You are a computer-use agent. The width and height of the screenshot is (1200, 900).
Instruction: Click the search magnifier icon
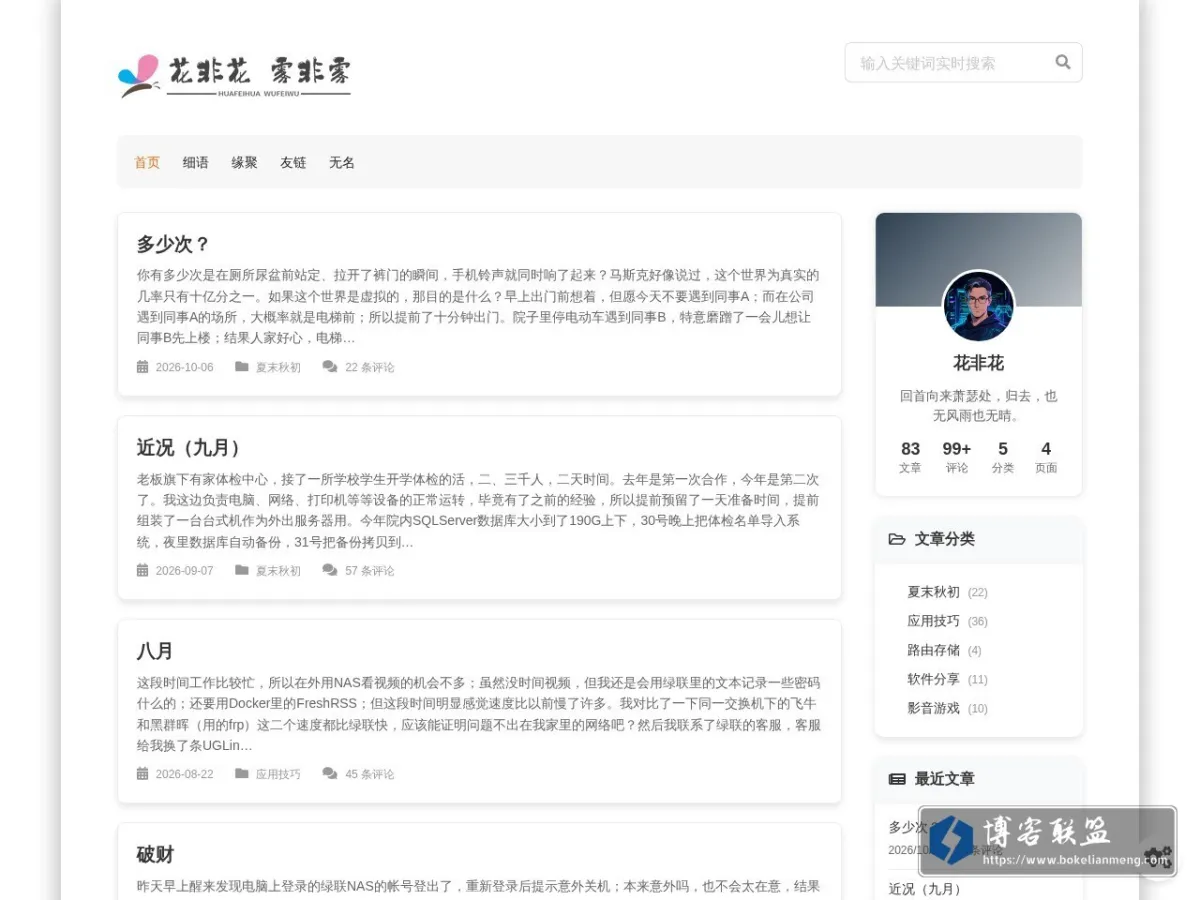(x=1063, y=62)
